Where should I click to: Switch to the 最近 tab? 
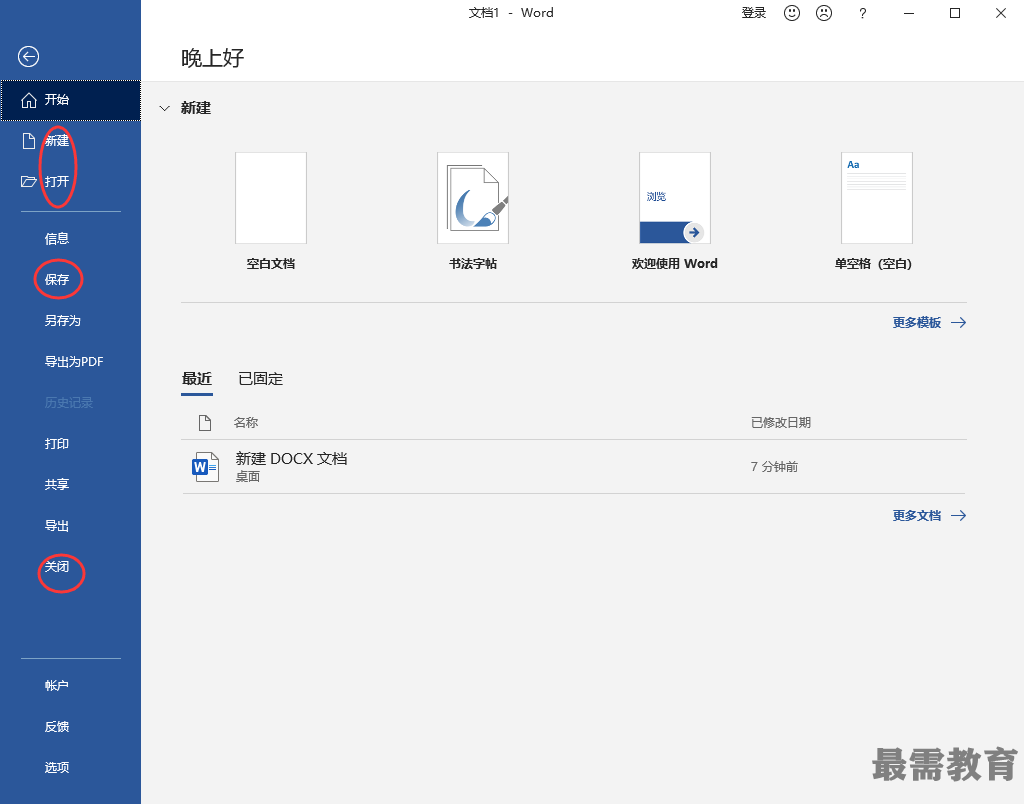coord(197,379)
